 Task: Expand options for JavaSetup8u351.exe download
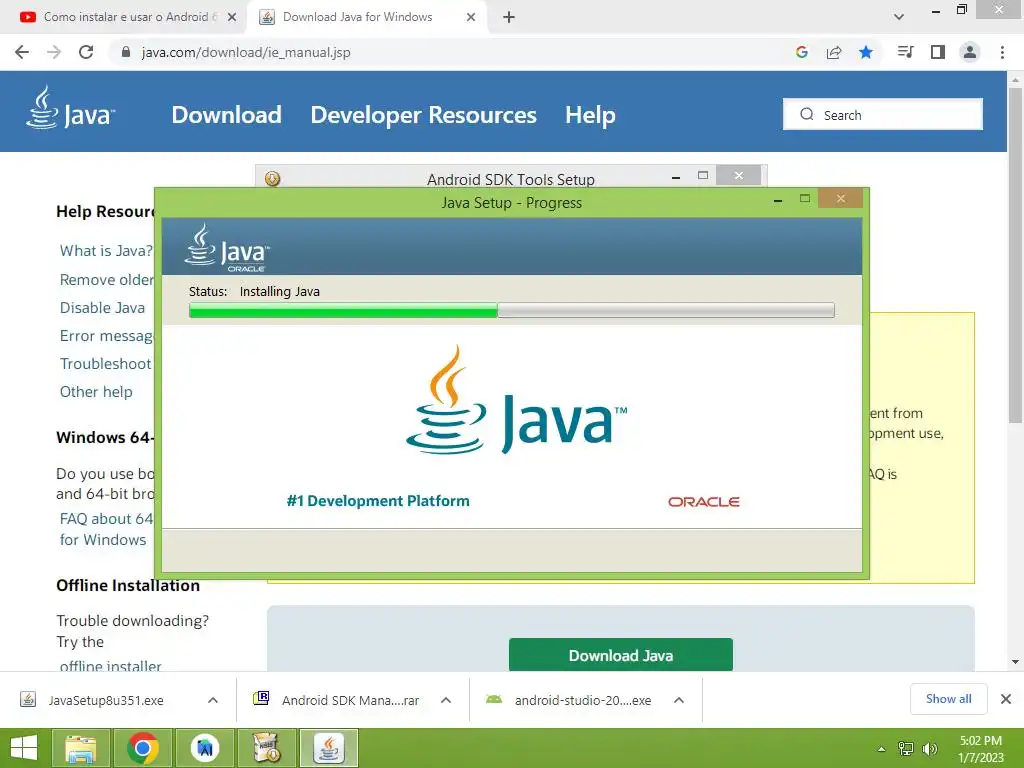click(x=213, y=700)
